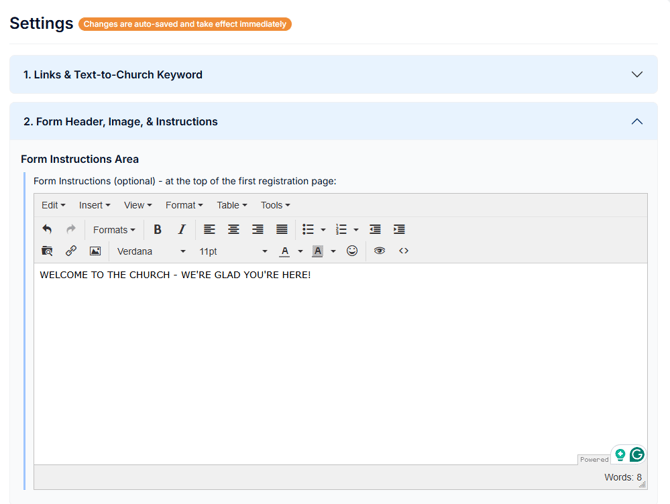The width and height of the screenshot is (670, 504).
Task: Click the green Grammarly G icon
Action: [637, 454]
